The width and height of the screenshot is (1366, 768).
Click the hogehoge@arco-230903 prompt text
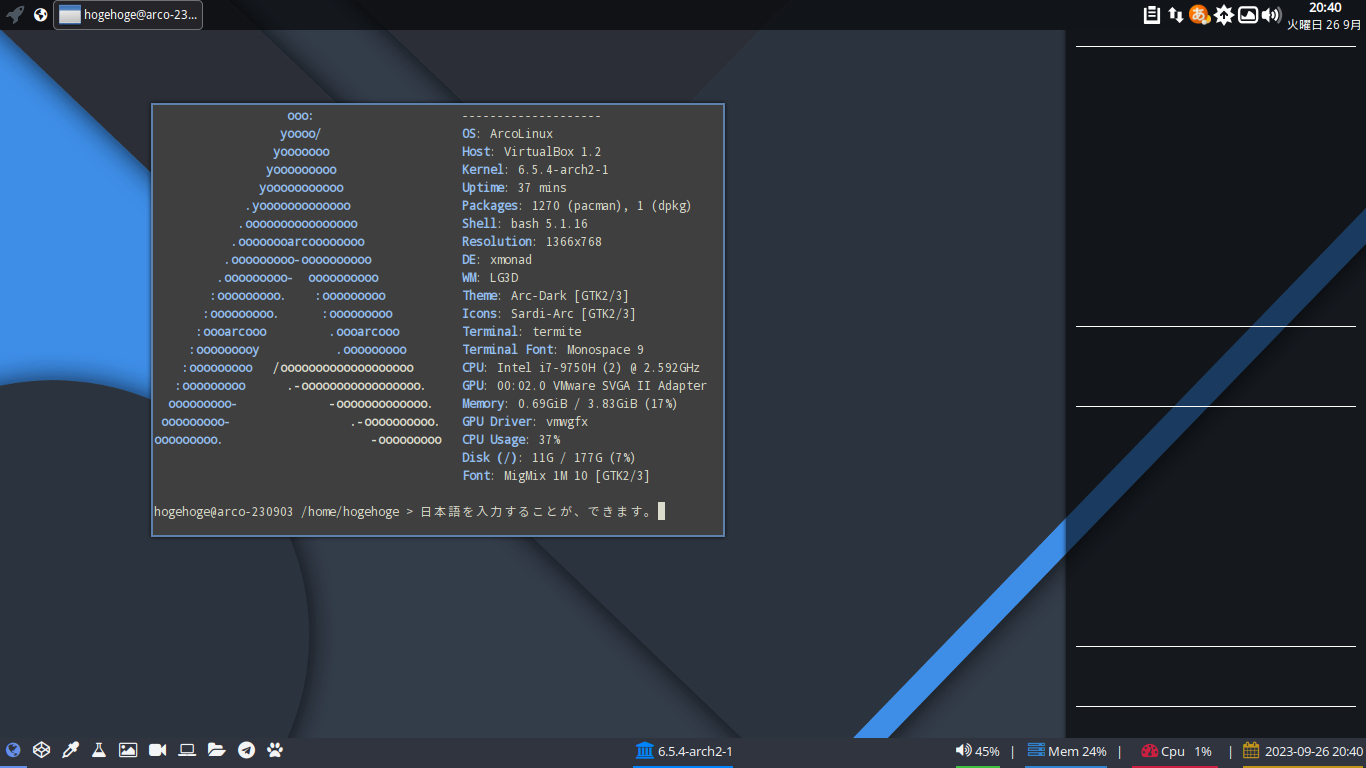tap(224, 512)
